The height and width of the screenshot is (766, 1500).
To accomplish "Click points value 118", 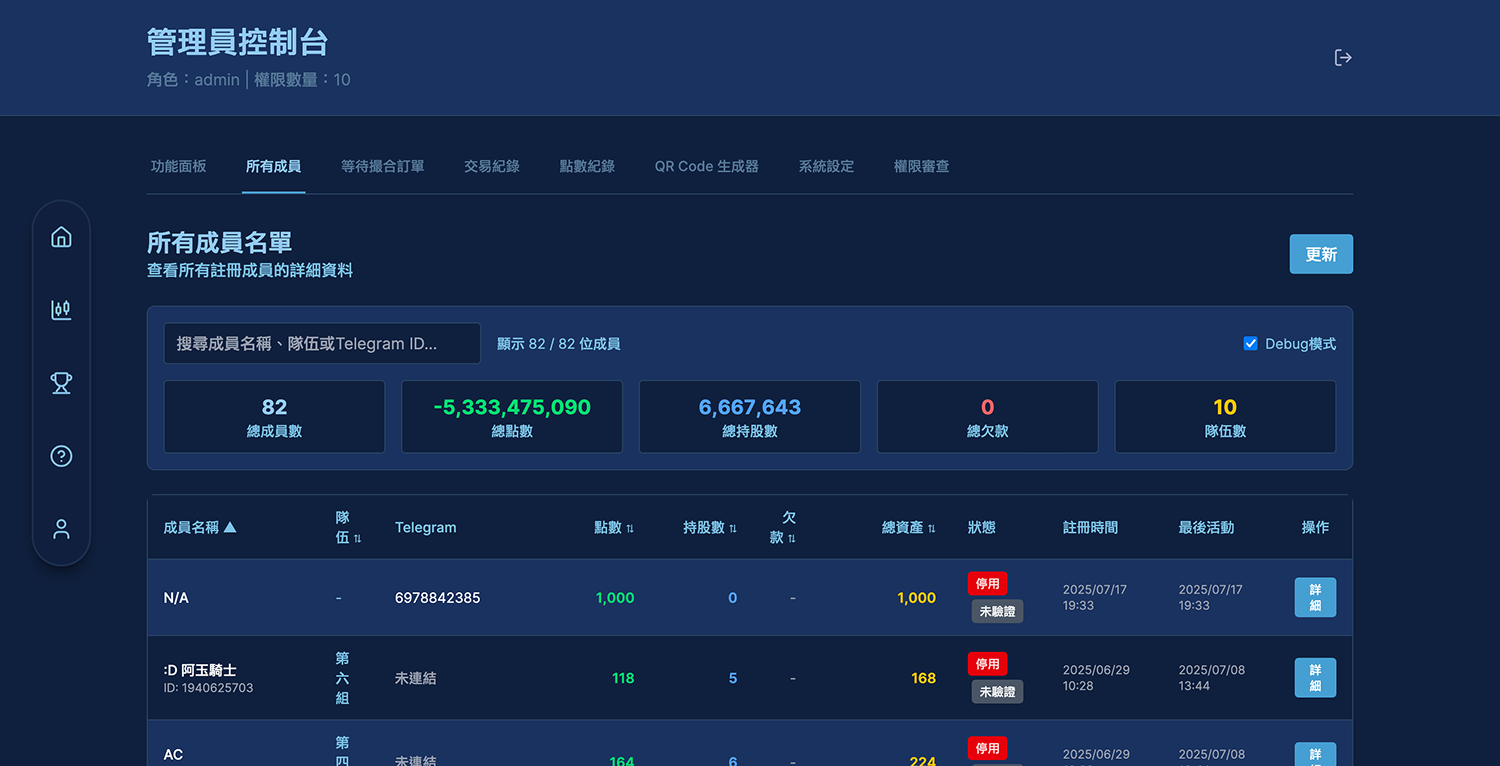I will click(623, 678).
